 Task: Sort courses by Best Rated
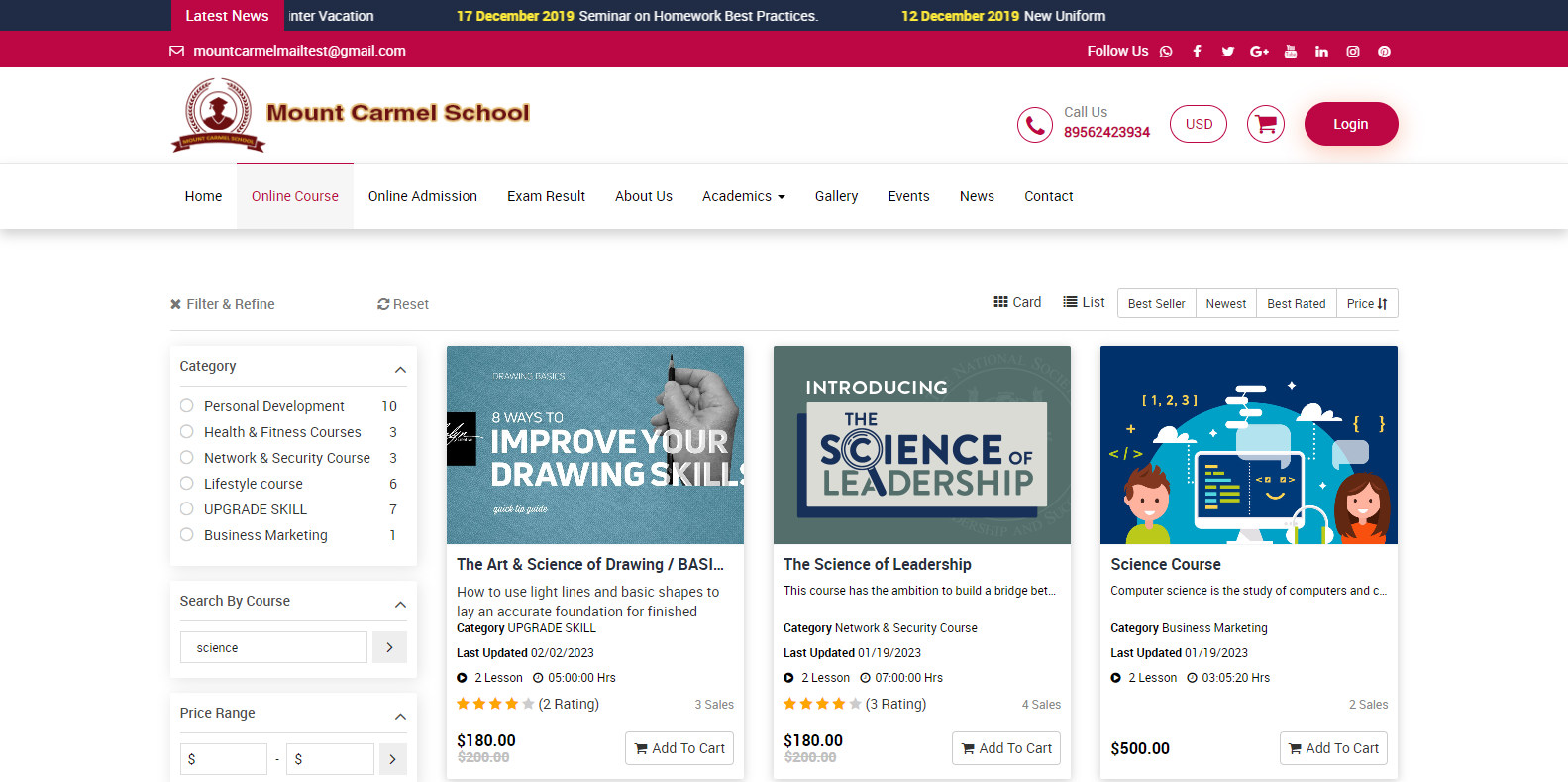pyautogui.click(x=1296, y=304)
